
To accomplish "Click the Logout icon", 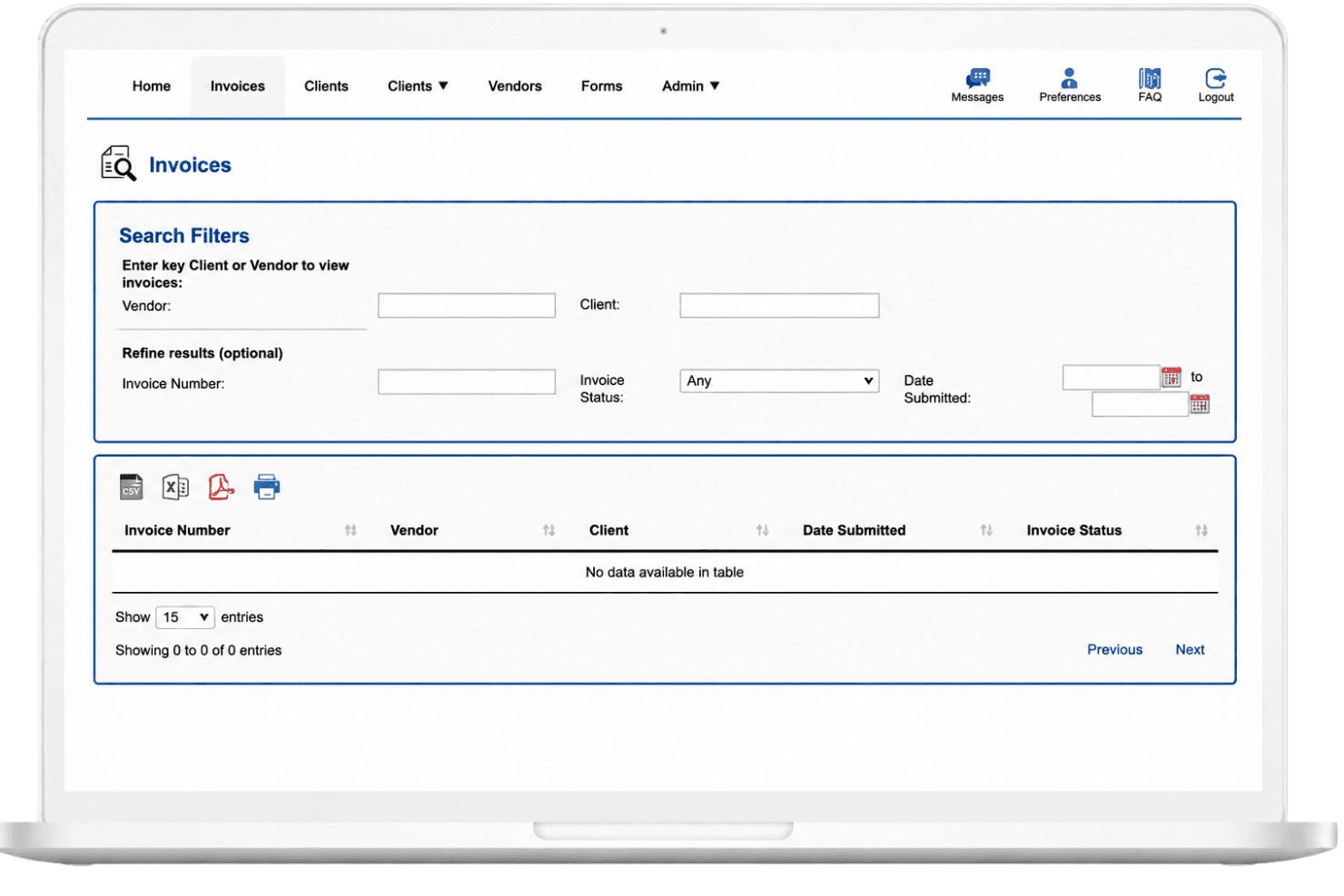I will click(1216, 85).
